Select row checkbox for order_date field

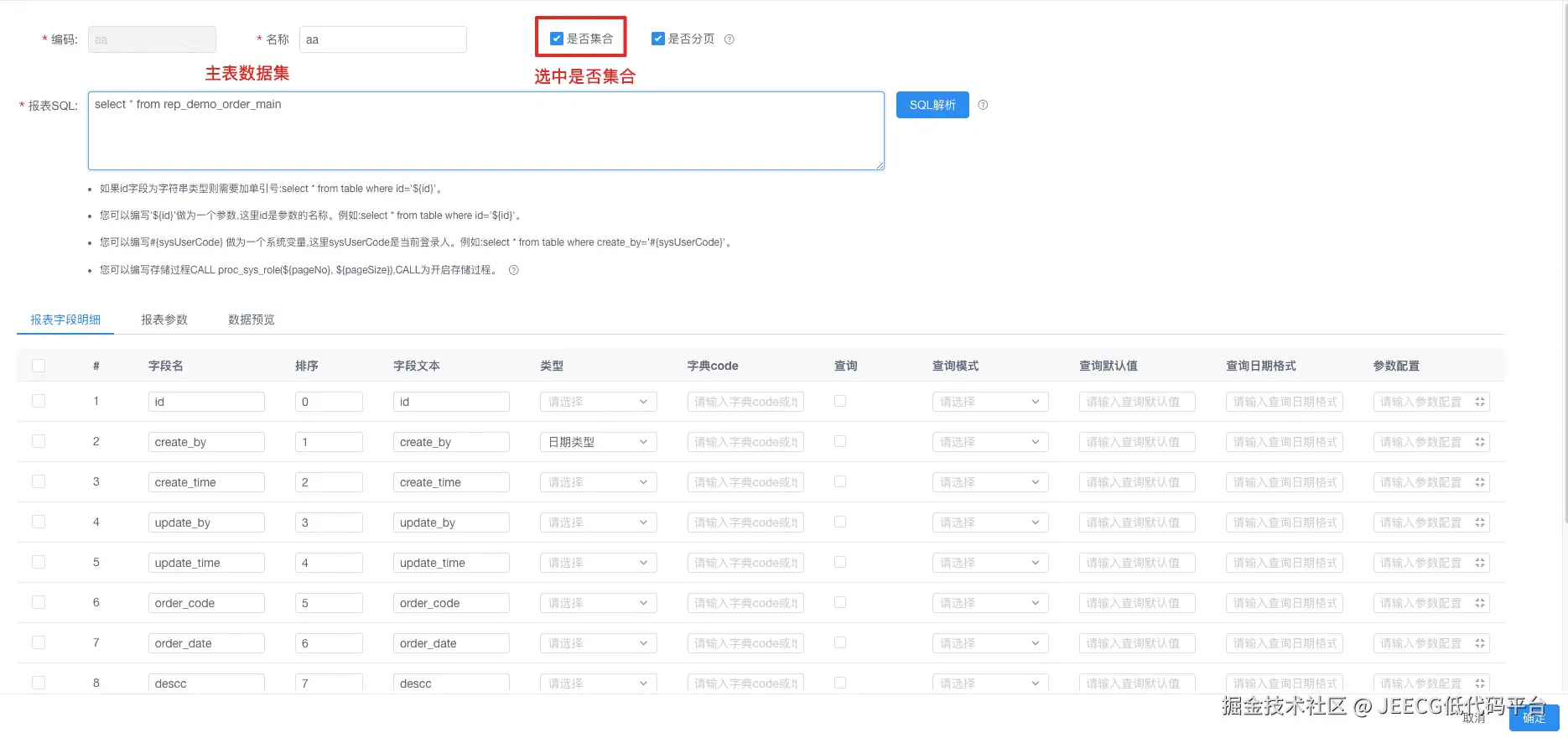click(39, 642)
